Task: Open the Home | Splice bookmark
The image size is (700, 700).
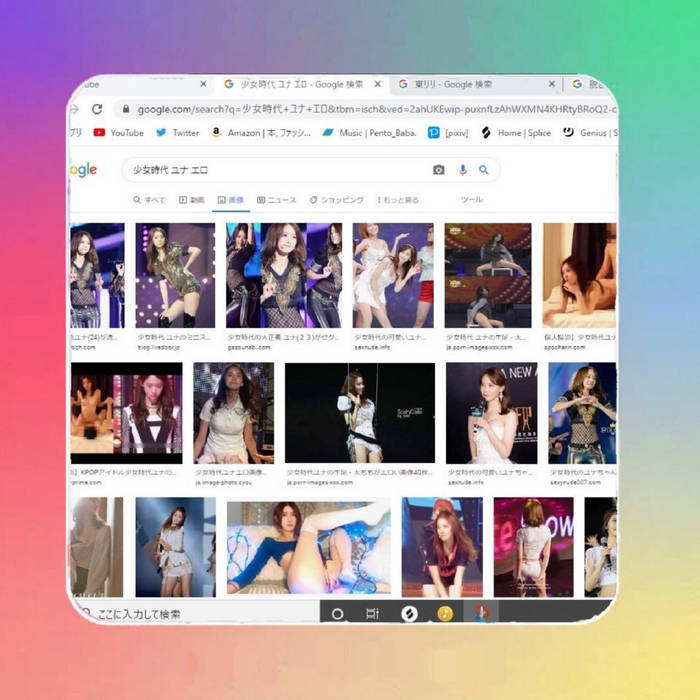Action: point(515,132)
